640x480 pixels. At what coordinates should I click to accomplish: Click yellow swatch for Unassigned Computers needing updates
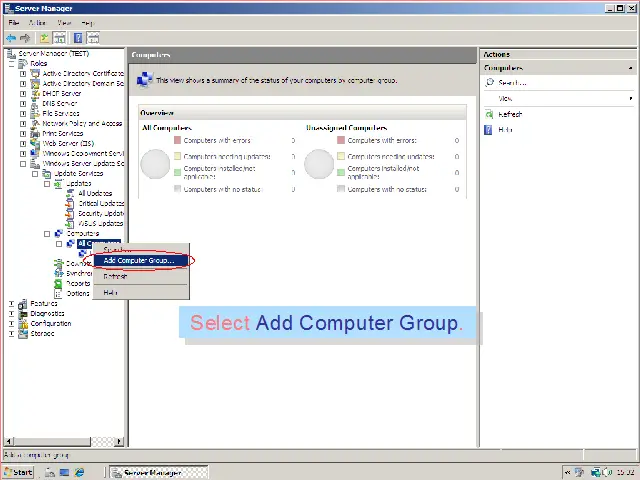click(x=341, y=156)
